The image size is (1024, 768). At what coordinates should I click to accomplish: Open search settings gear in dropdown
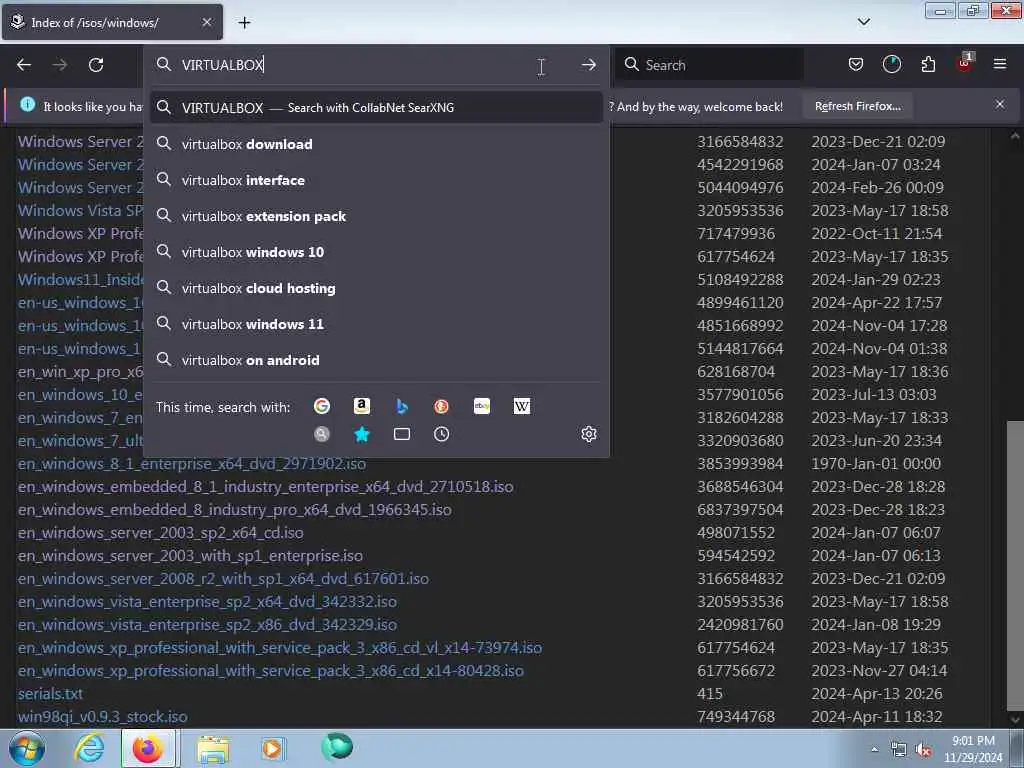(x=588, y=434)
